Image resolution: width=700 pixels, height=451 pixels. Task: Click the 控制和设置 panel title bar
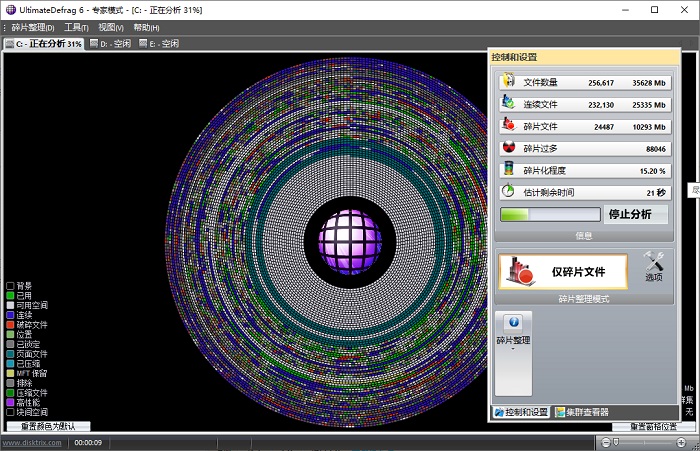coord(584,57)
